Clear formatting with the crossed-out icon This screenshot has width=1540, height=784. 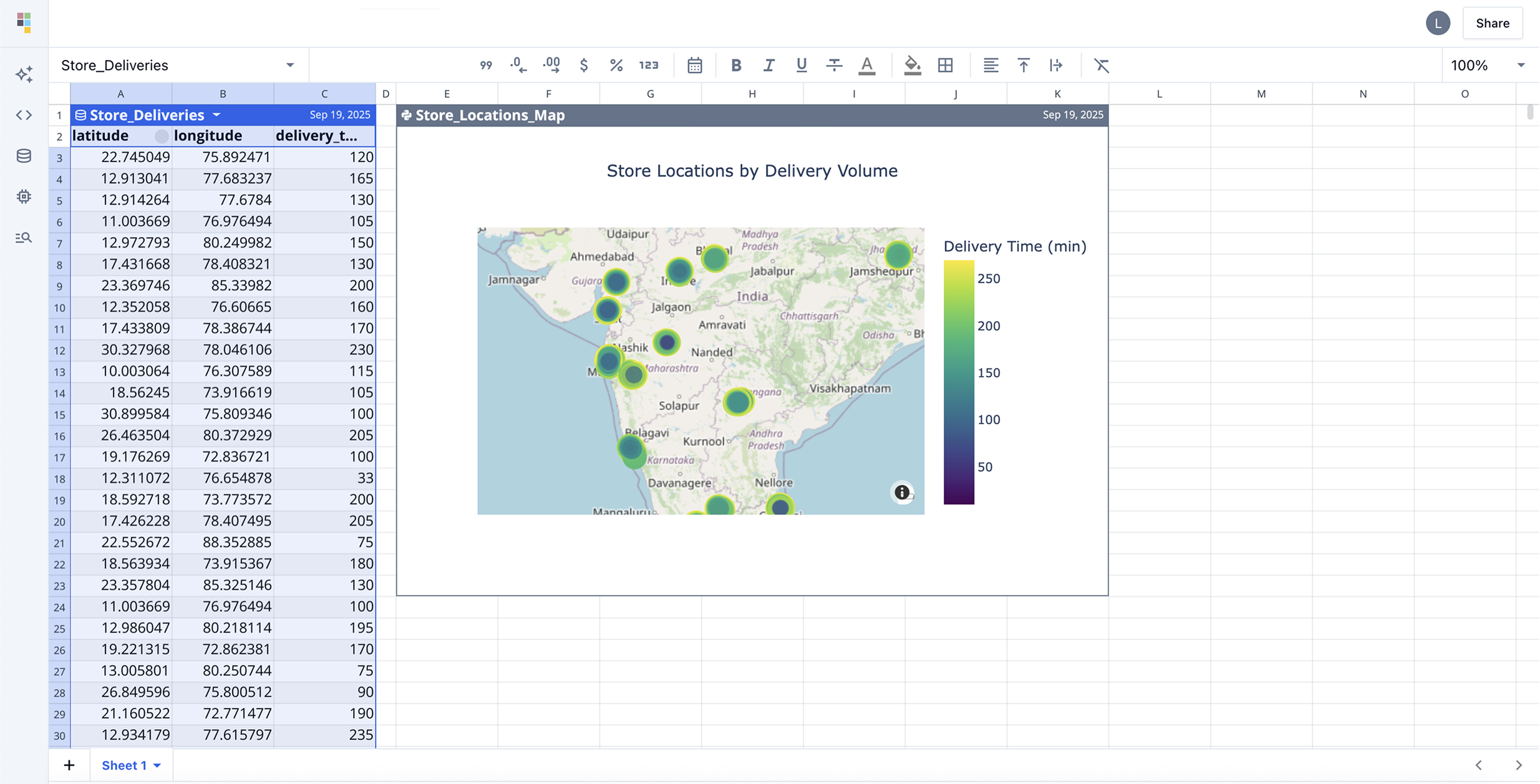[x=1102, y=65]
